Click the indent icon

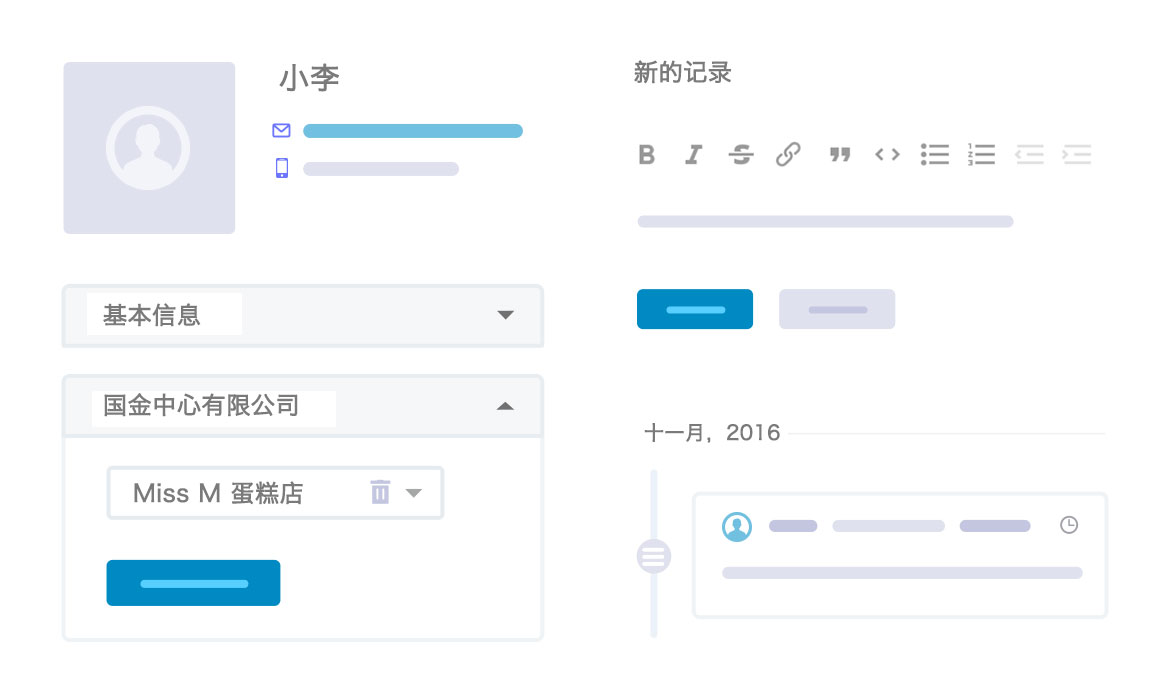tap(1077, 155)
